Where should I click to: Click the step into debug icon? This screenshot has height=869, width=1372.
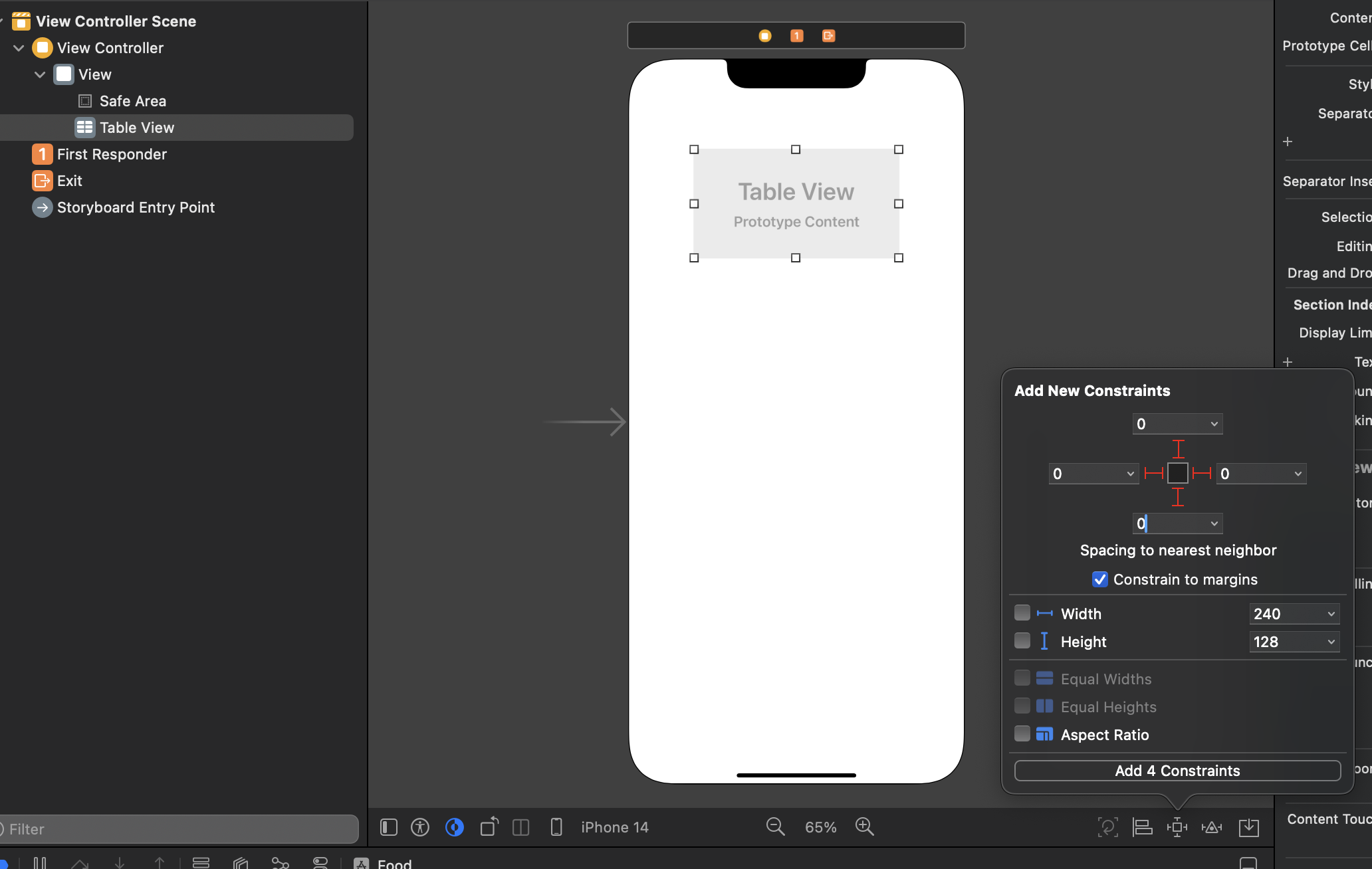pyautogui.click(x=120, y=862)
